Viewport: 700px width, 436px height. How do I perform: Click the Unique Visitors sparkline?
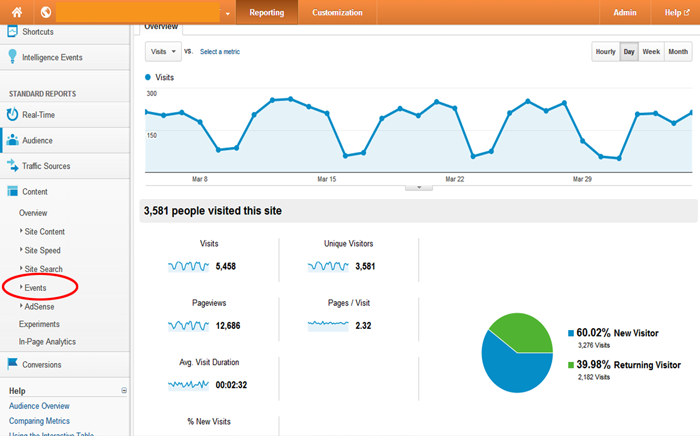click(x=328, y=266)
